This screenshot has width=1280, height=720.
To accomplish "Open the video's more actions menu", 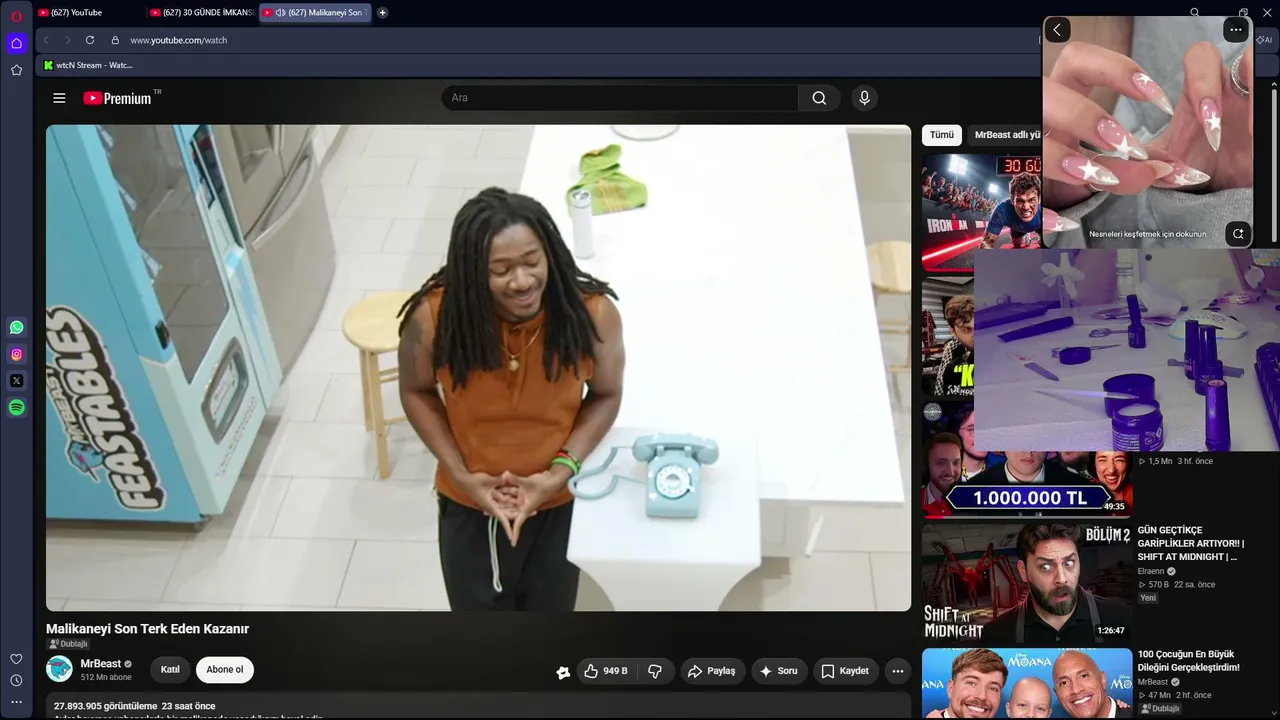I will (x=898, y=671).
